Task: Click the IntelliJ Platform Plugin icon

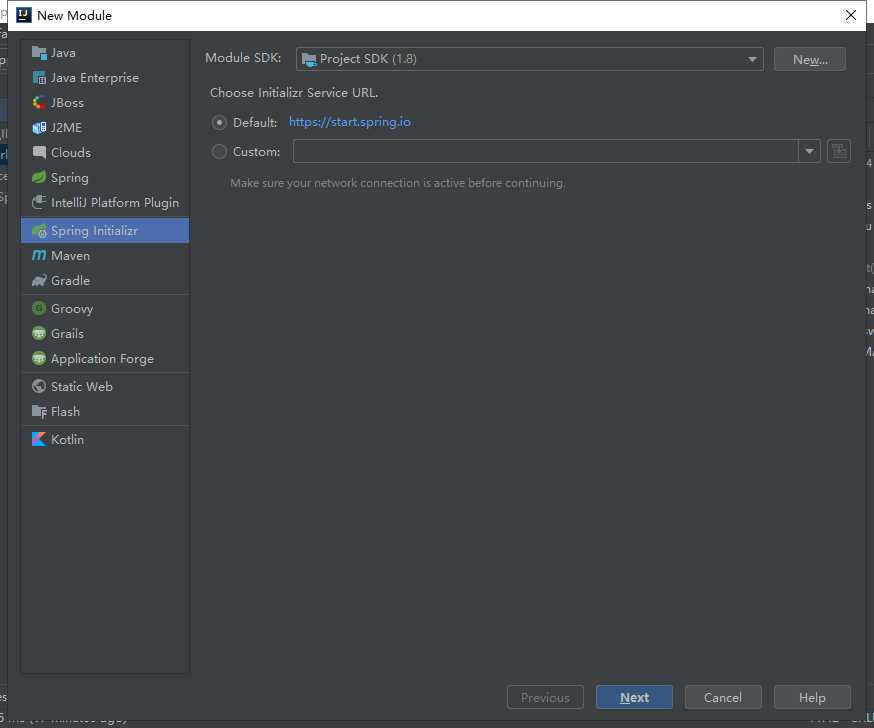Action: 39,202
